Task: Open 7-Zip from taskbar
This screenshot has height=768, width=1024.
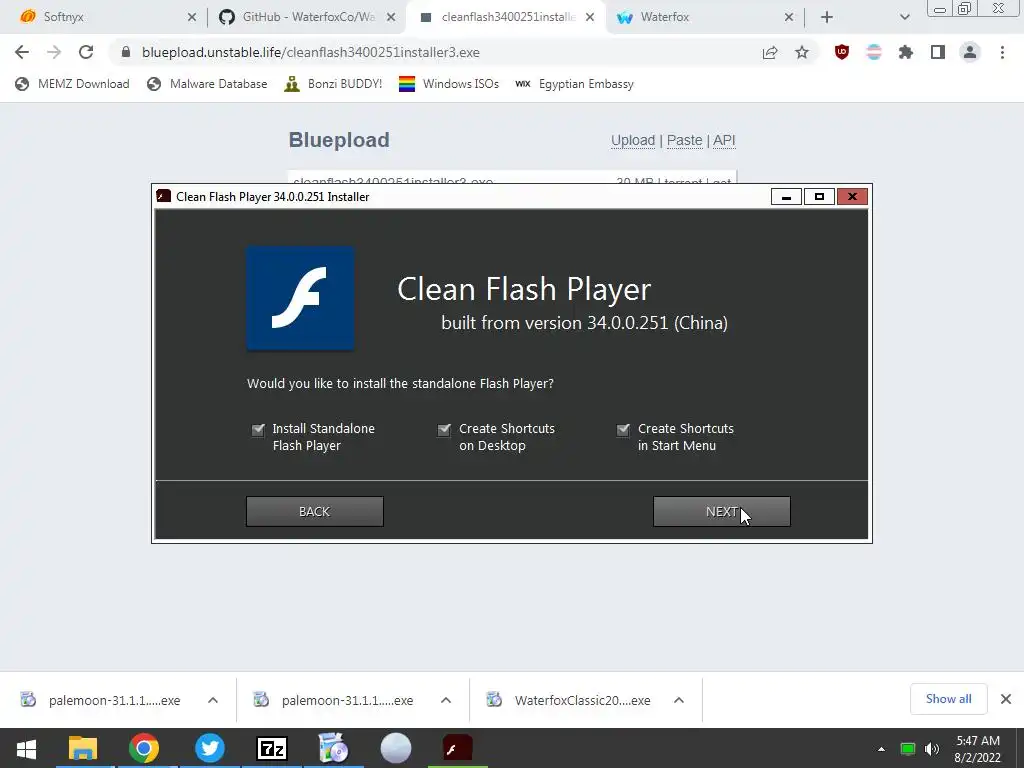Action: click(x=272, y=748)
